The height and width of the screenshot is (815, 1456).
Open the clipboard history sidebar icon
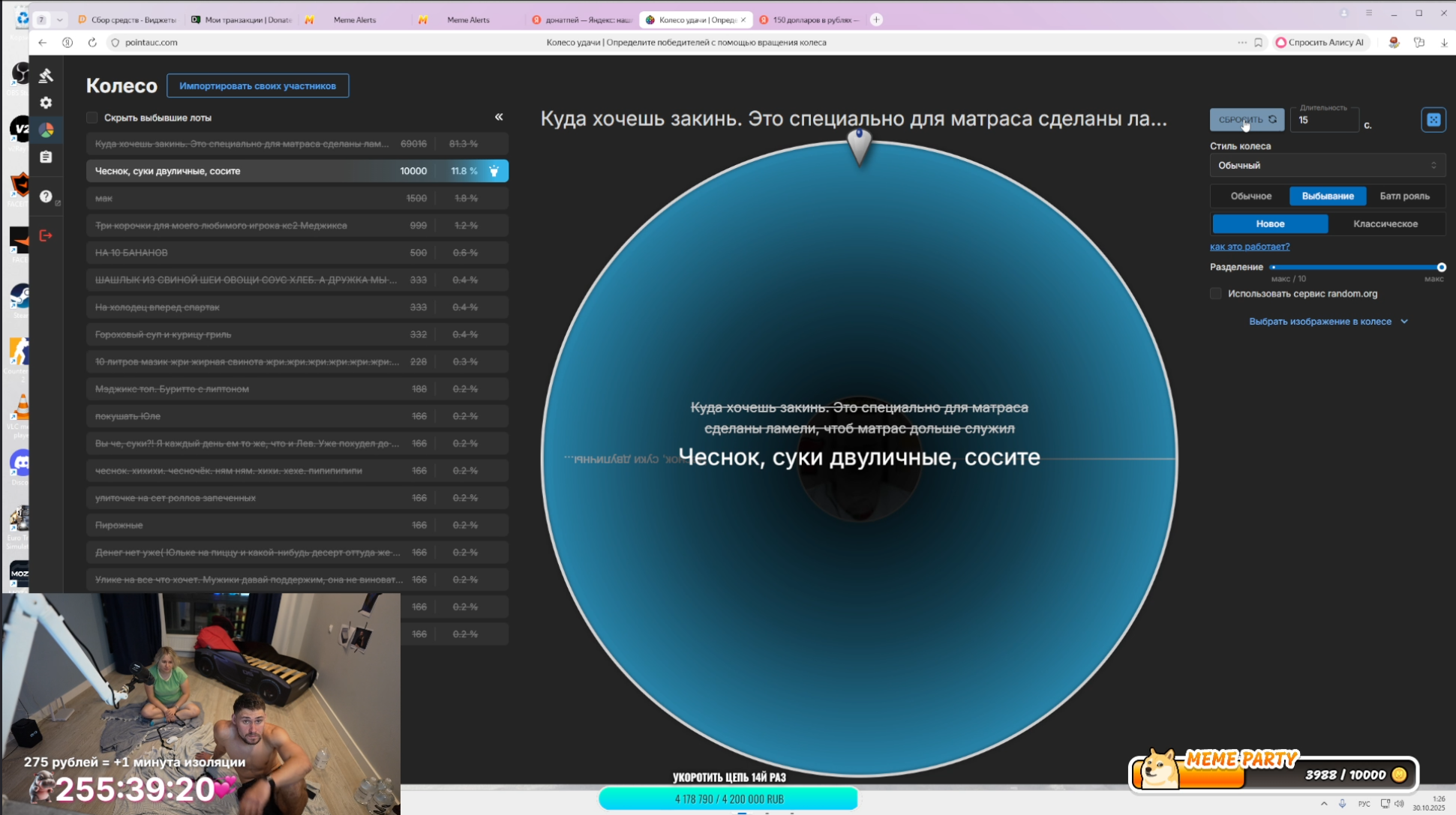click(x=46, y=157)
